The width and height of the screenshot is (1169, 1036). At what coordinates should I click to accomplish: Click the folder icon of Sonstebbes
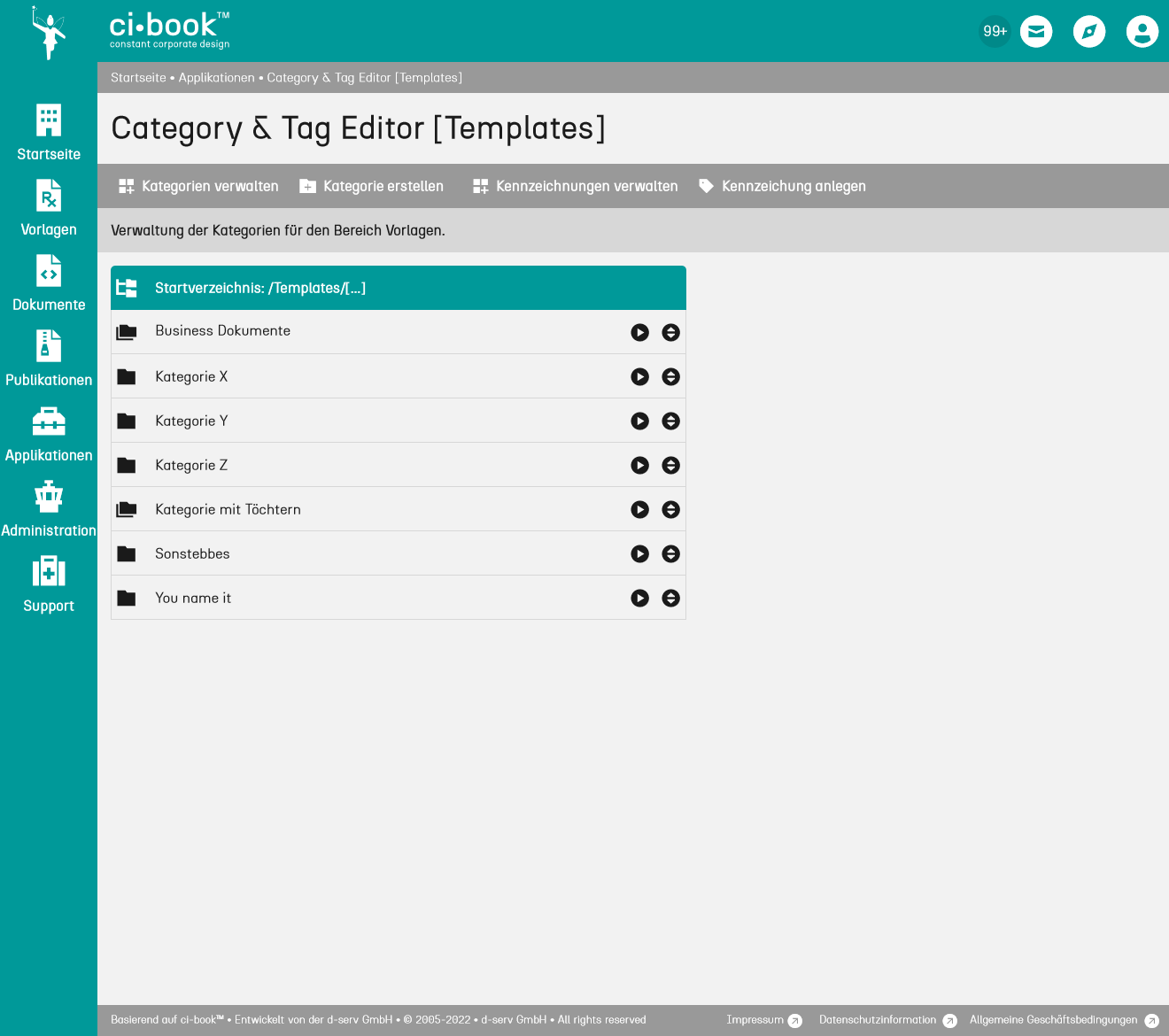[127, 553]
